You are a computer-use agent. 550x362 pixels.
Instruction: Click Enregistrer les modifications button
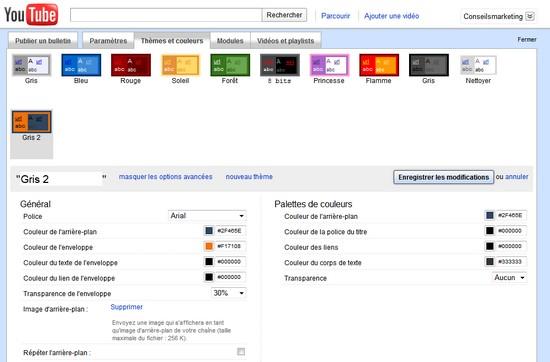tap(443, 177)
